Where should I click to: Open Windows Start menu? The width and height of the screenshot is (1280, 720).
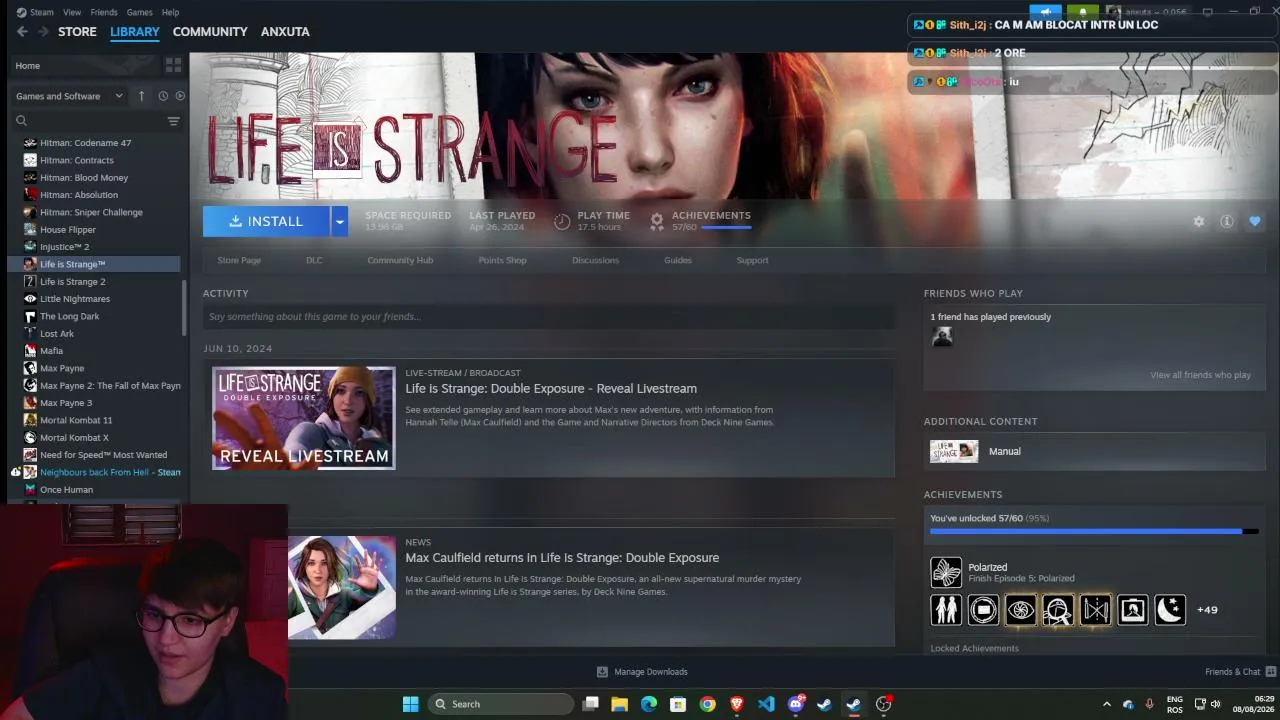[410, 704]
